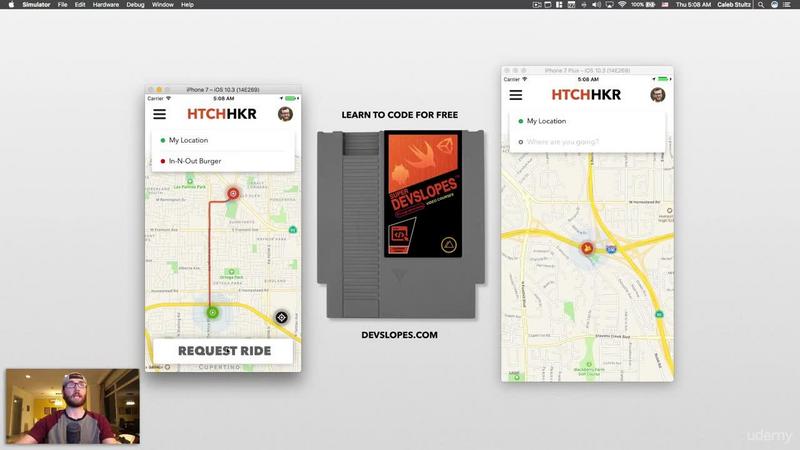Image resolution: width=800 pixels, height=450 pixels.
Task: Open the hamburger menu in iPhone 7 Plus simulator
Action: 516,95
